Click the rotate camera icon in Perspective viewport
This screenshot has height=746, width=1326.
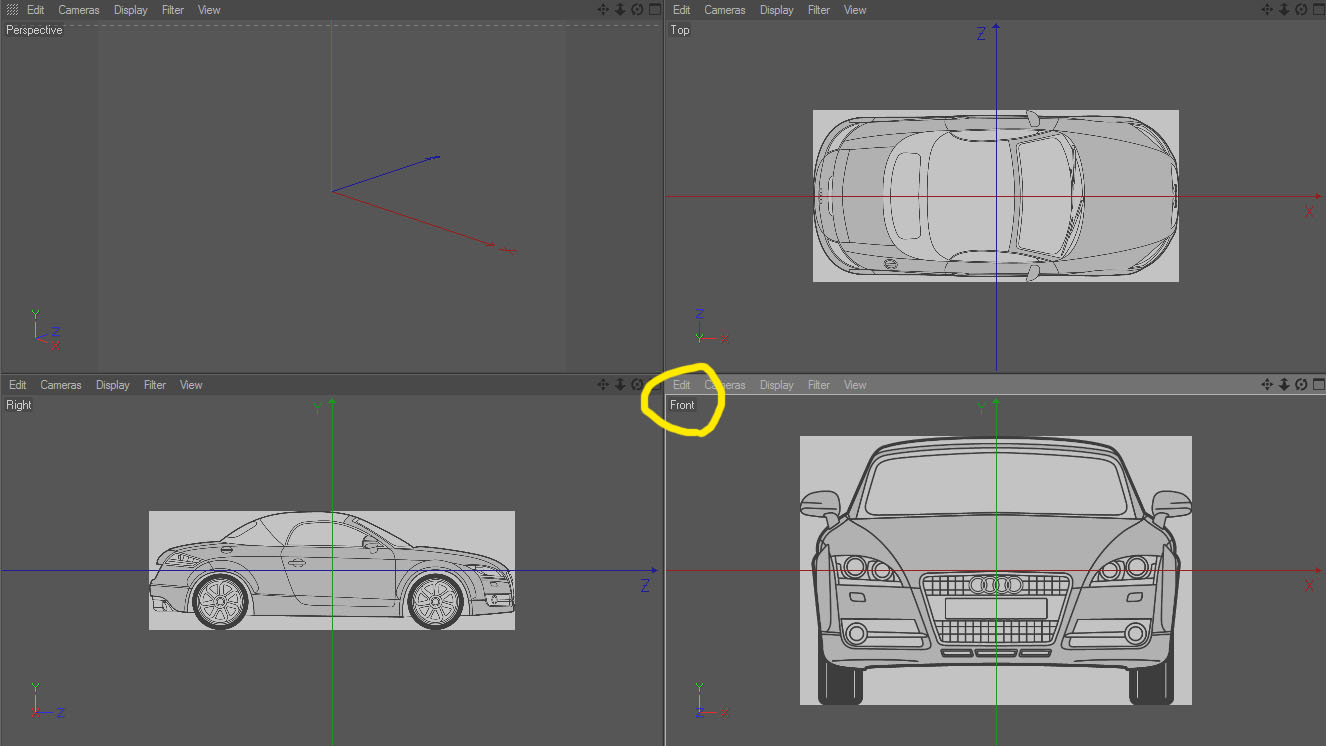click(x=637, y=10)
